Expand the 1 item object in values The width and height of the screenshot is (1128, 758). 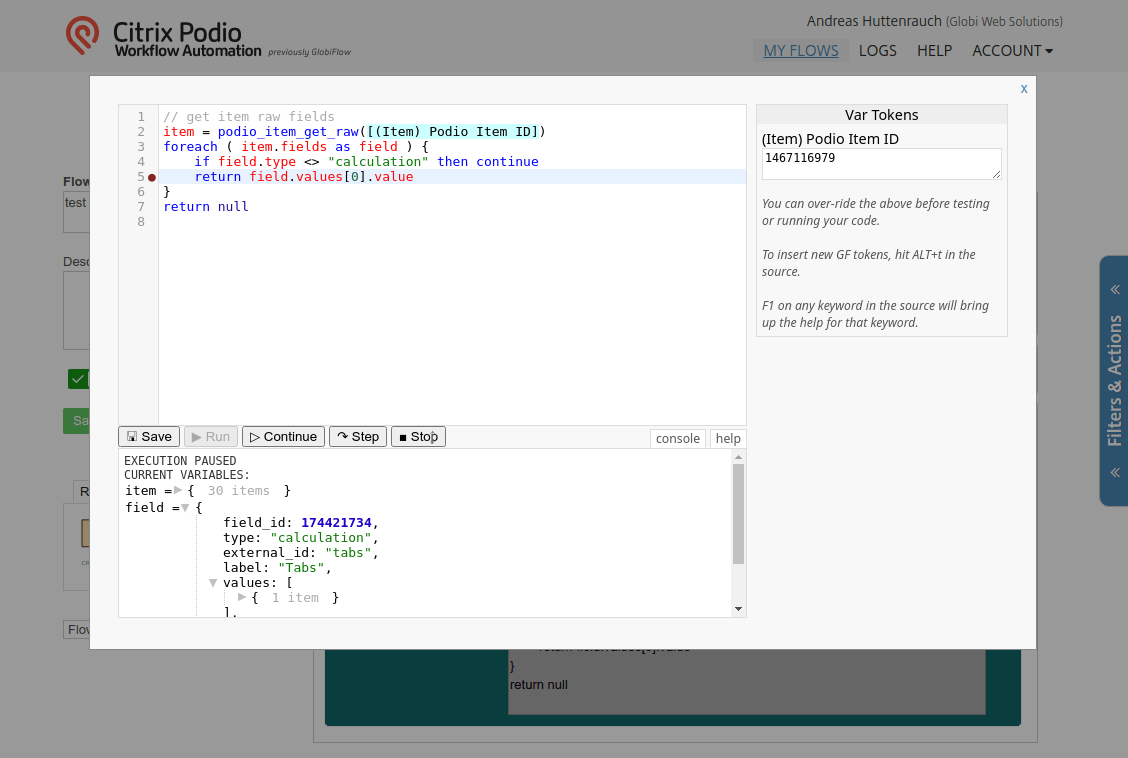click(242, 597)
